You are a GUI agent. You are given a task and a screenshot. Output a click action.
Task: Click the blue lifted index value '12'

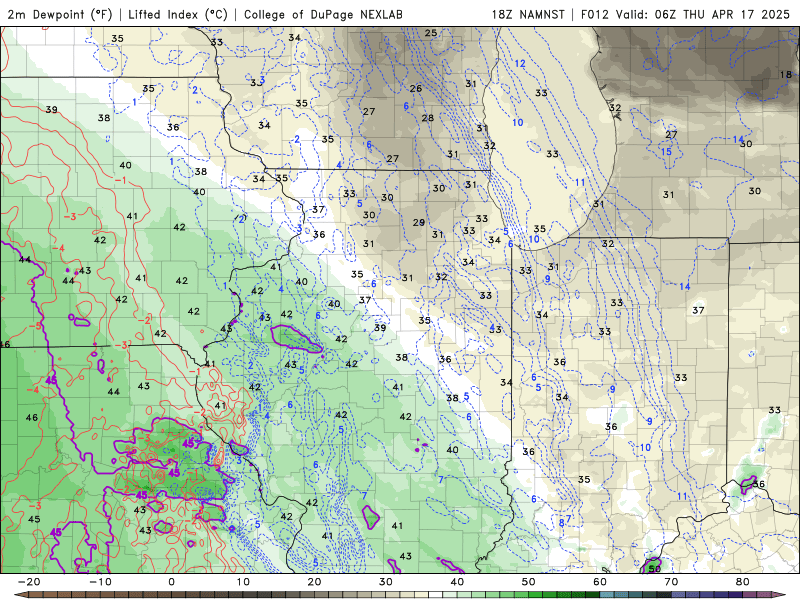pyautogui.click(x=520, y=64)
